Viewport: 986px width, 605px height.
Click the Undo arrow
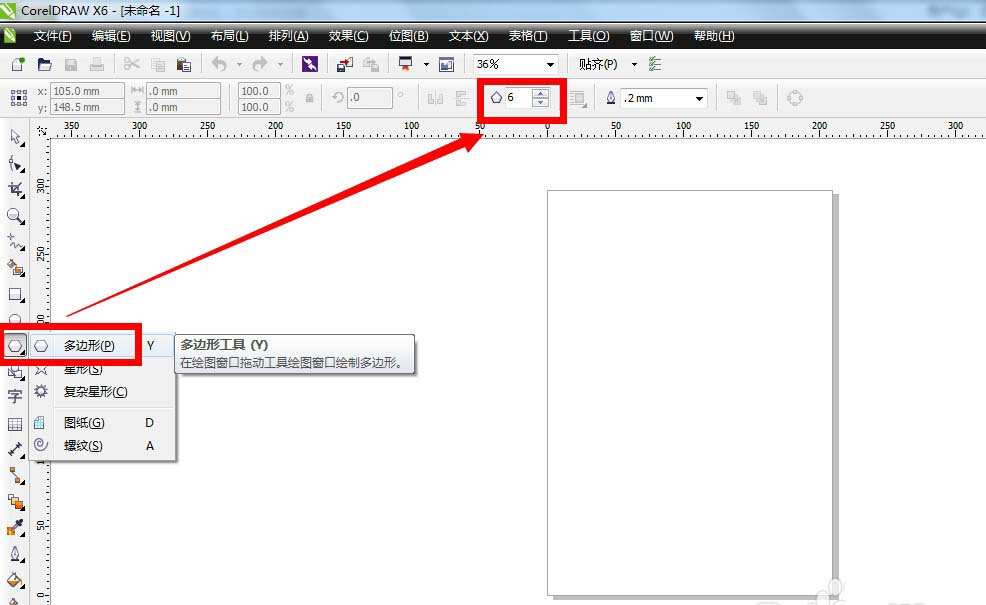219,64
